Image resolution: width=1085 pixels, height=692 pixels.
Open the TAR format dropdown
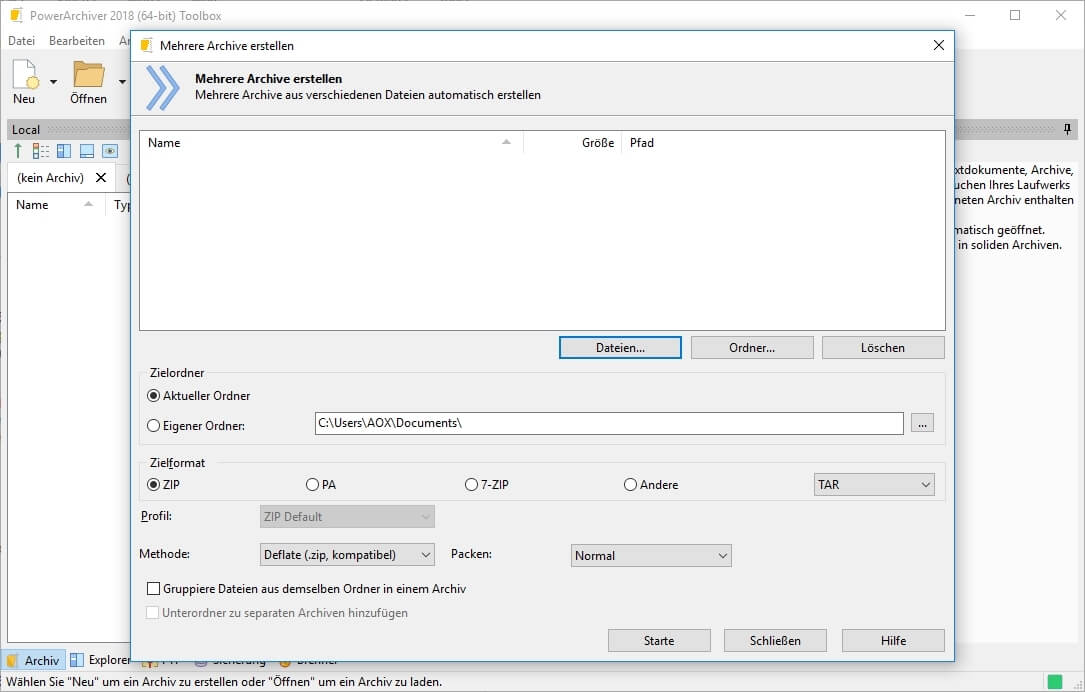tap(874, 485)
